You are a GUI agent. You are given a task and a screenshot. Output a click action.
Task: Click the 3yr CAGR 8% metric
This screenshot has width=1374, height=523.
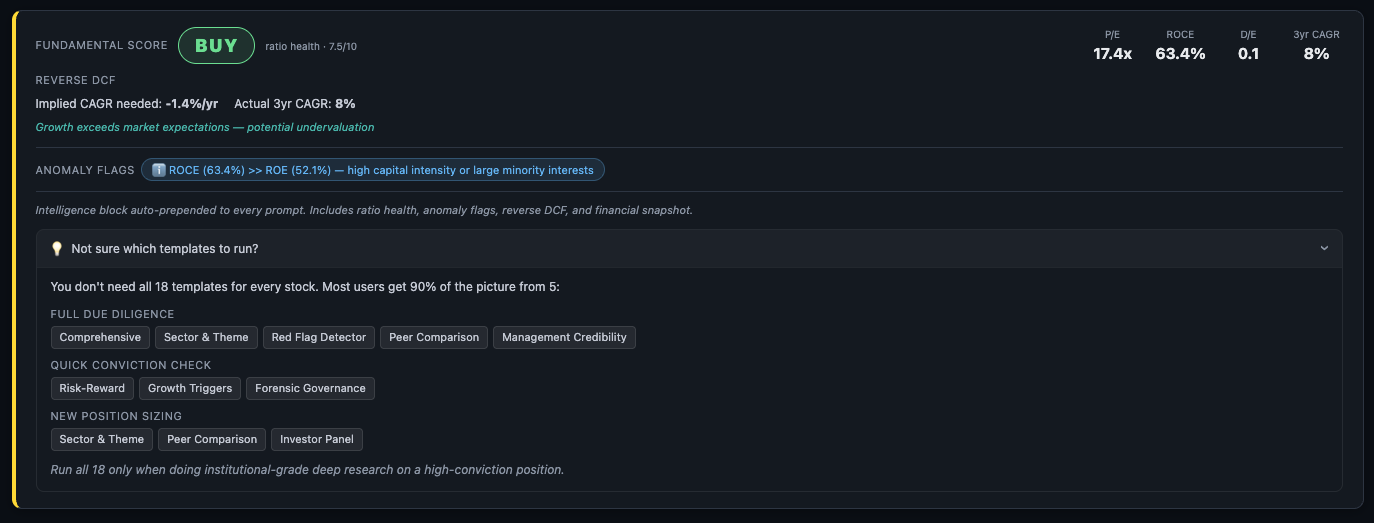[x=1316, y=47]
